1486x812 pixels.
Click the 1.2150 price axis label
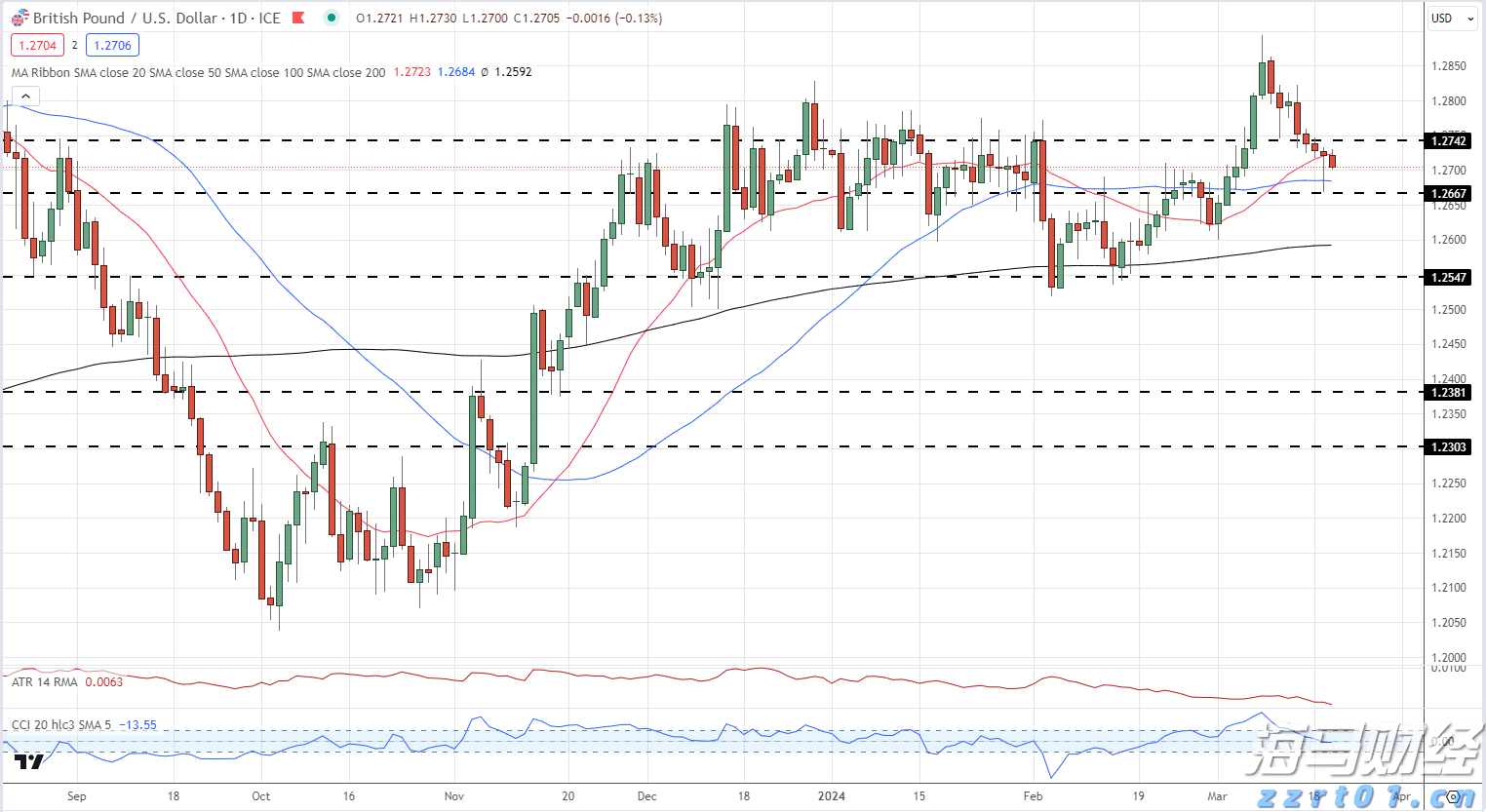tap(1448, 554)
